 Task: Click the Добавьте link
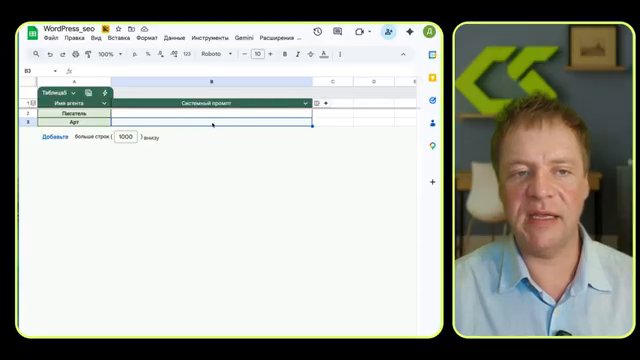(55, 137)
